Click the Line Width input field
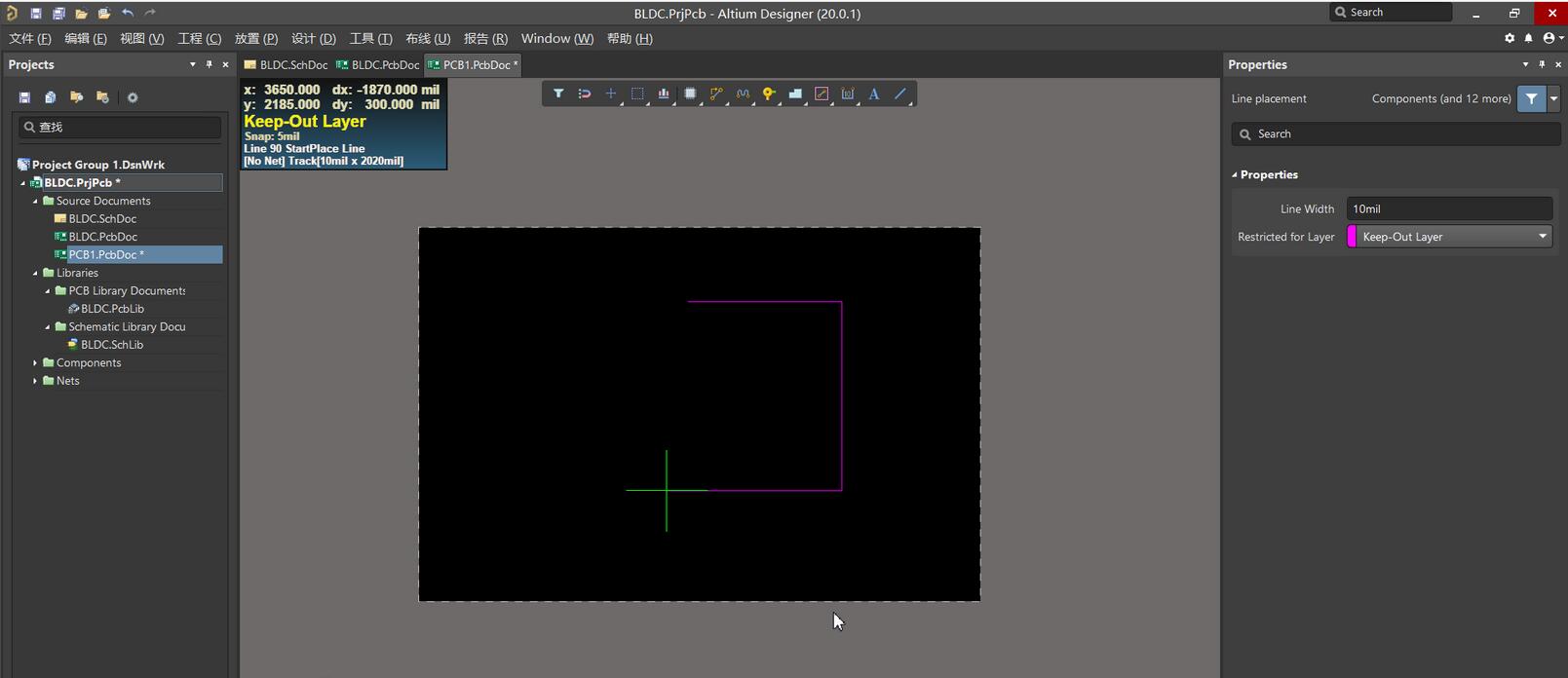This screenshot has height=678, width=1568. click(x=1449, y=208)
